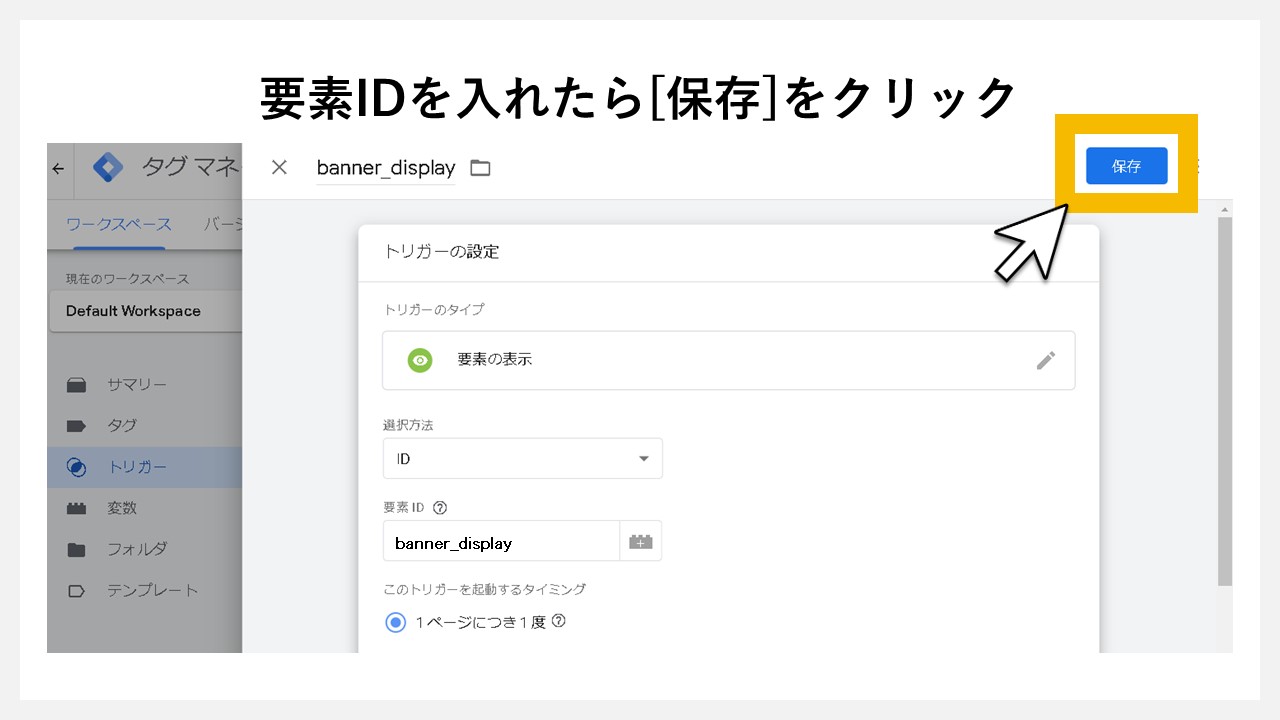1280x720 pixels.
Task: Click the 保存 button
Action: pos(1126,166)
